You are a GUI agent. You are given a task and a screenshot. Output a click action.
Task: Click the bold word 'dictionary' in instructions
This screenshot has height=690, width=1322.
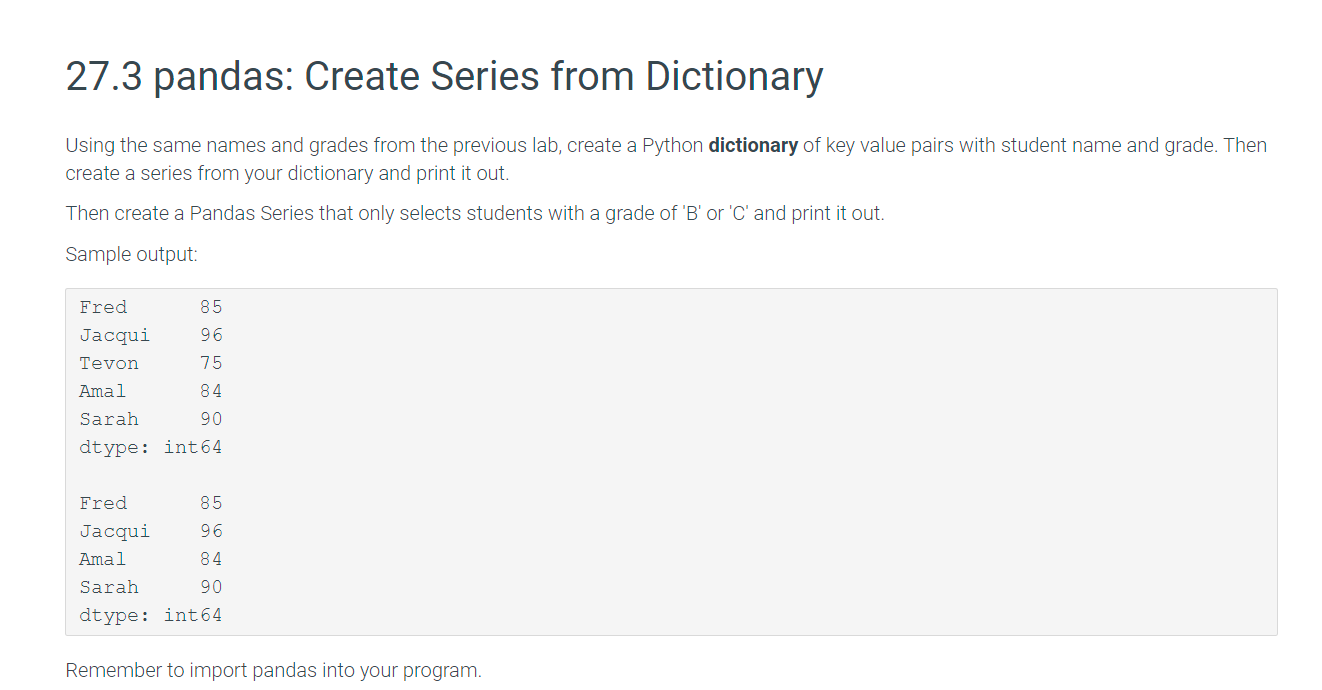point(753,145)
